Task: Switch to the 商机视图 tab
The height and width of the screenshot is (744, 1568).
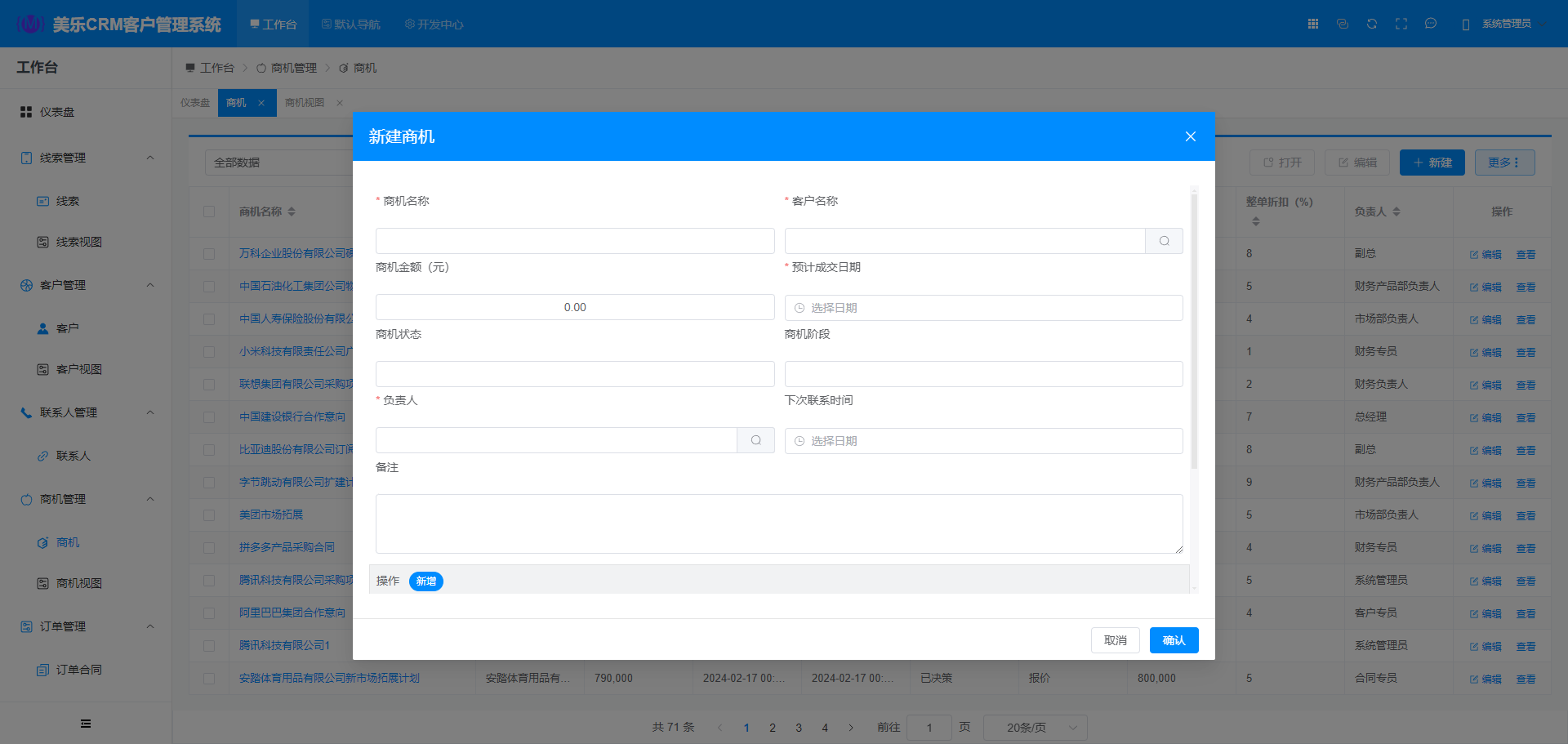Action: coord(305,103)
